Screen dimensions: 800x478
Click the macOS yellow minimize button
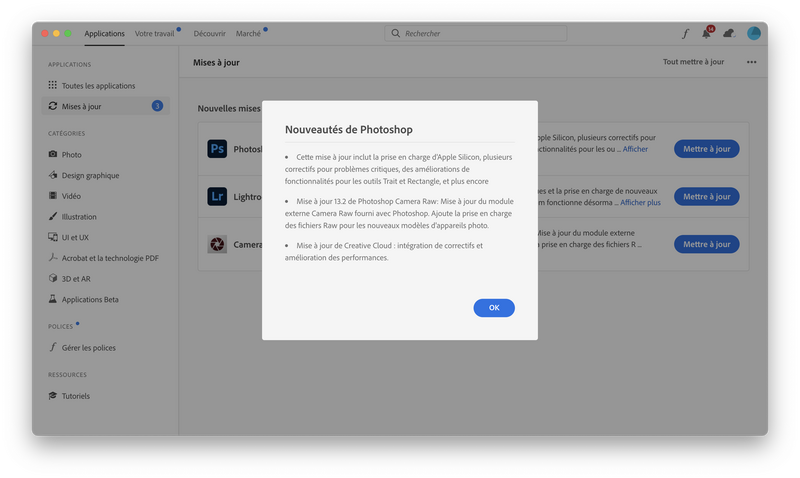[56, 34]
